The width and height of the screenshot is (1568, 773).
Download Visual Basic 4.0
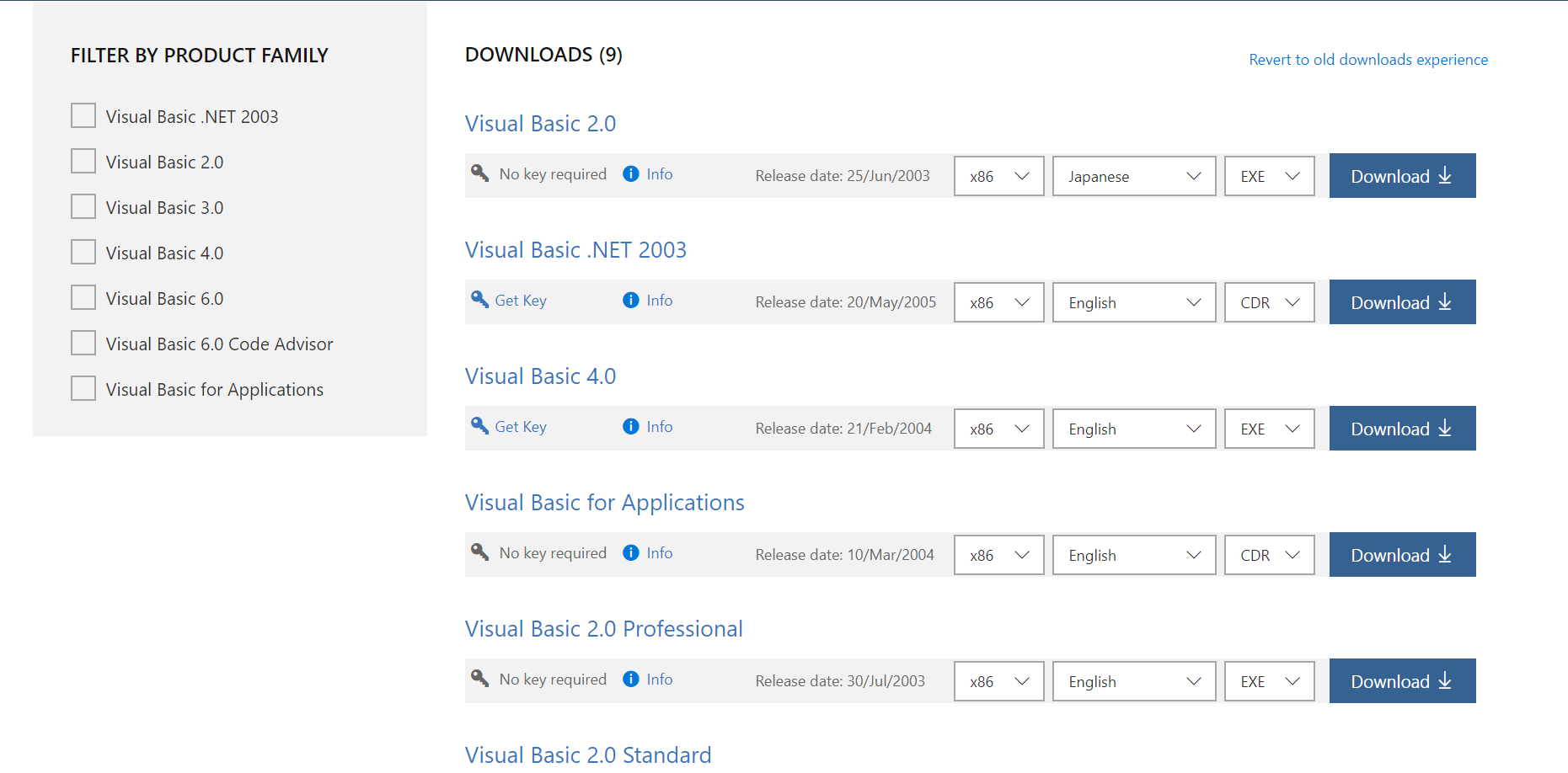click(1403, 429)
